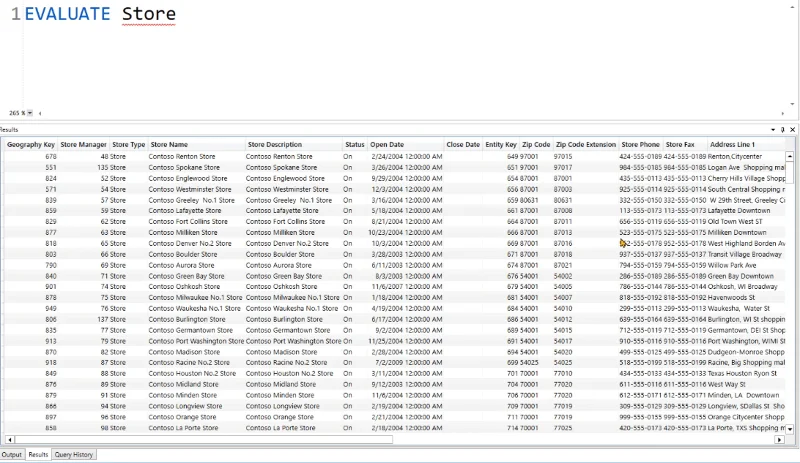Select the Contoso Spokane Store name cell

196,167
